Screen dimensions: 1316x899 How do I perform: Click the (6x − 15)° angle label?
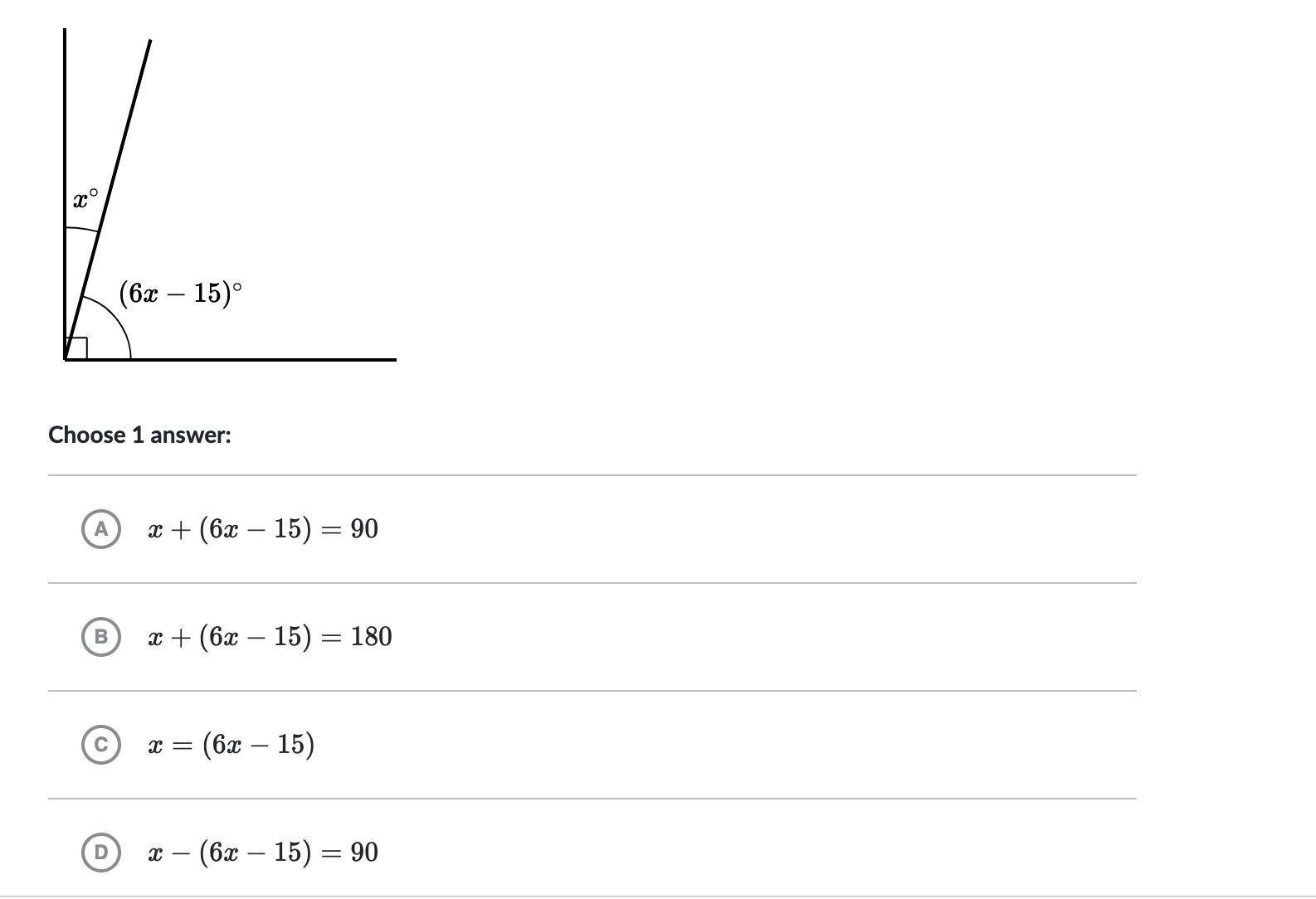click(x=181, y=293)
